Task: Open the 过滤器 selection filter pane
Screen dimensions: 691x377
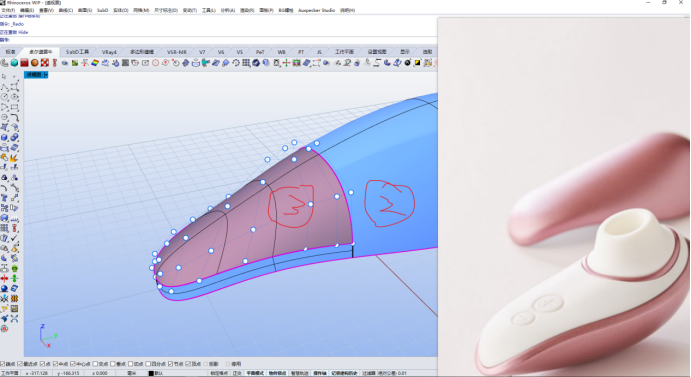Action: [368, 373]
